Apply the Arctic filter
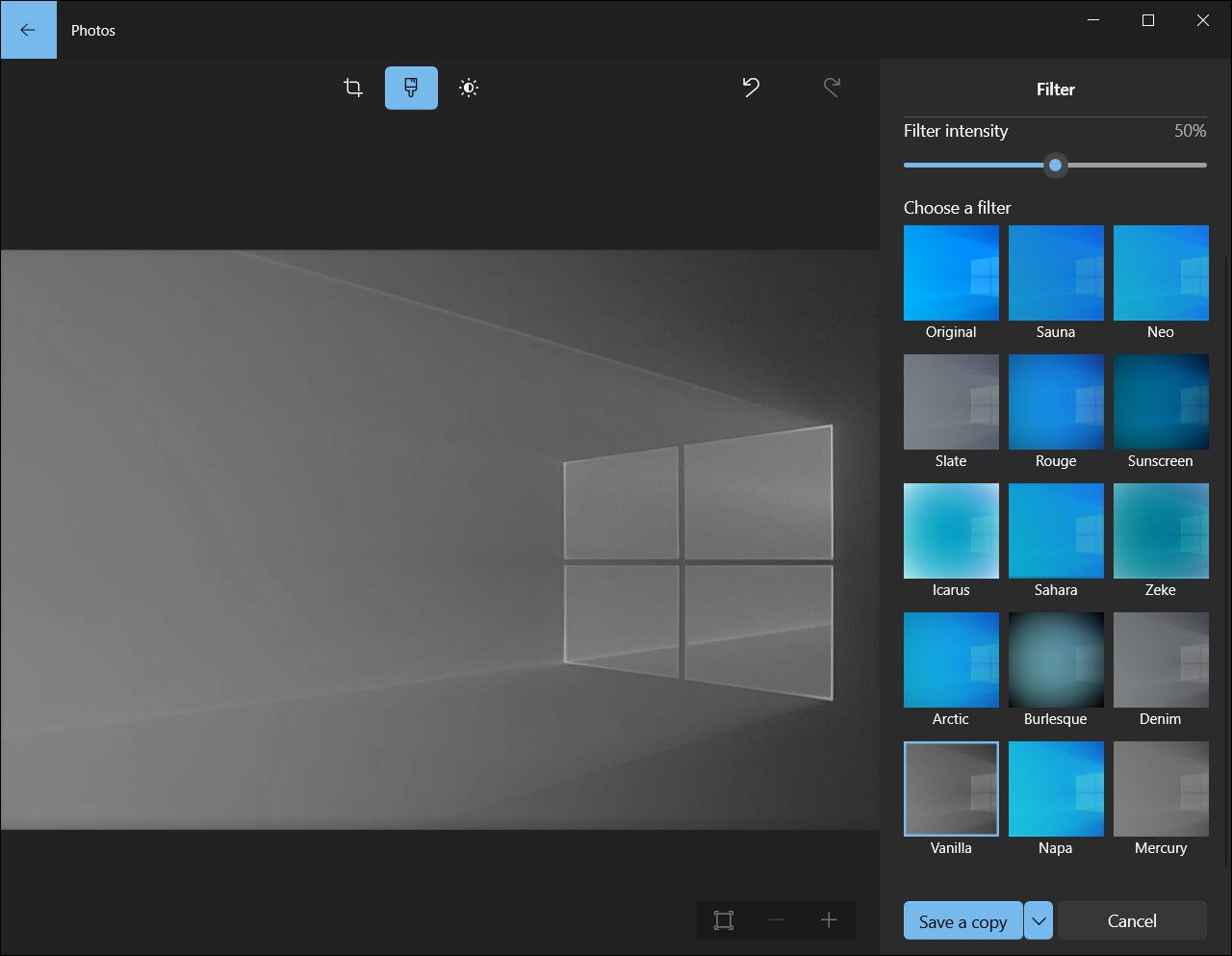 (x=951, y=659)
